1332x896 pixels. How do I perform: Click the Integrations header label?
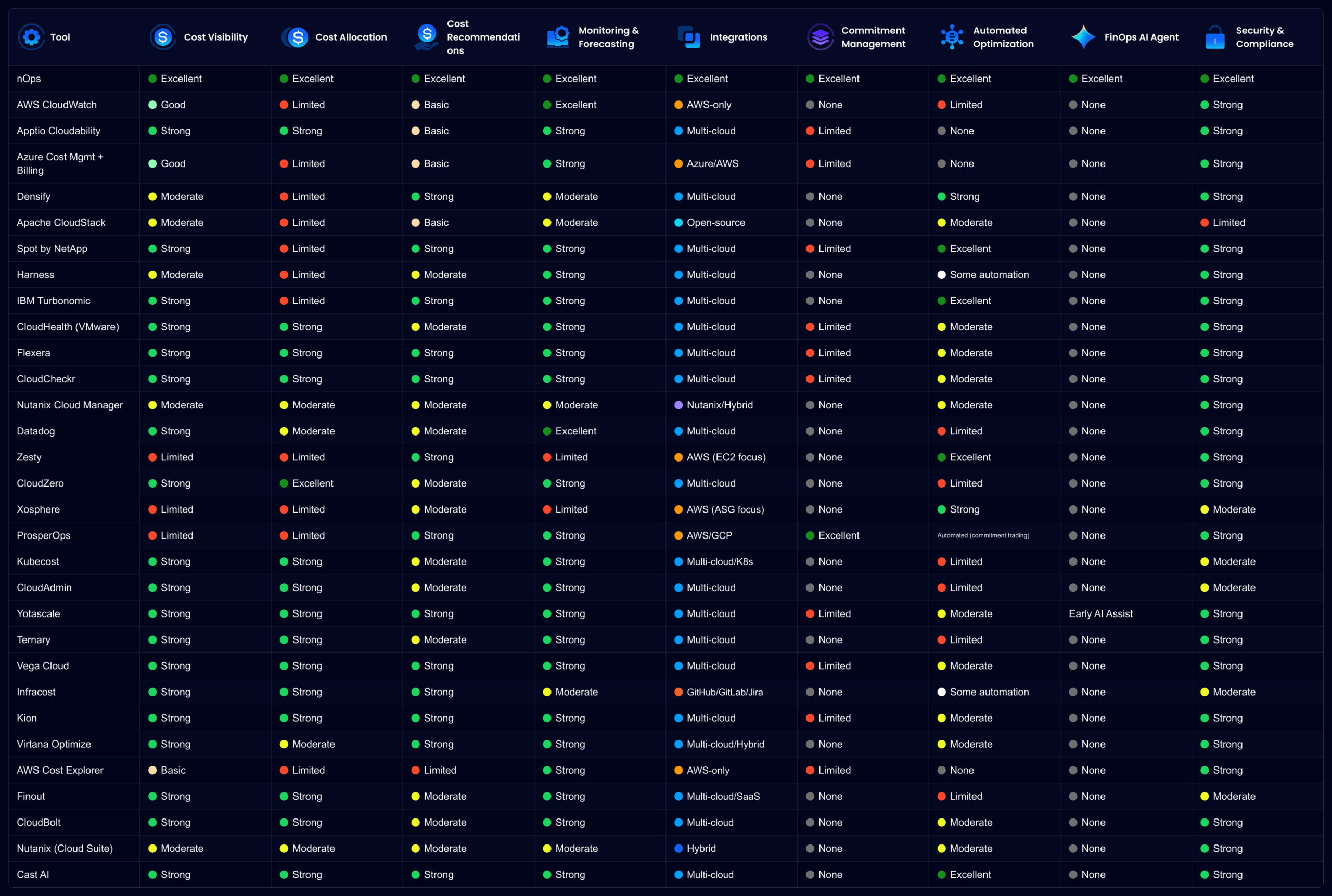(738, 37)
